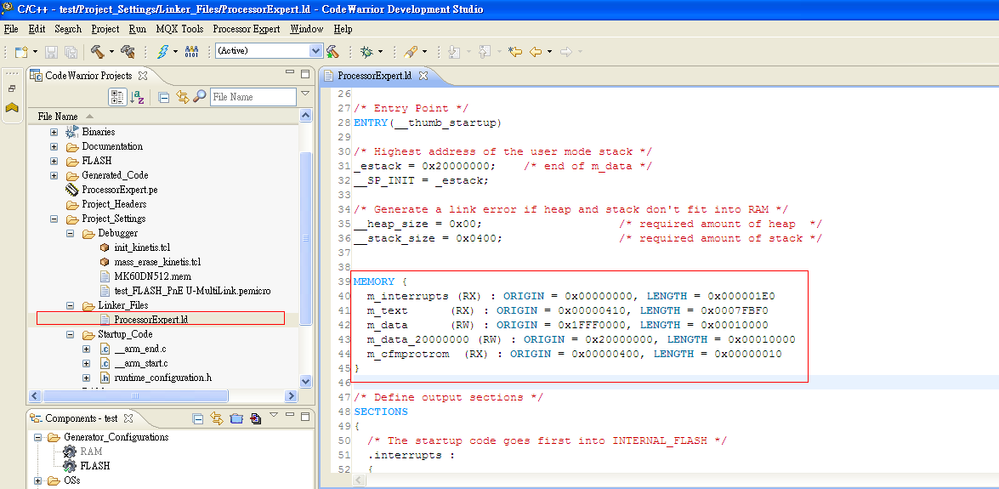Open the Processor Expert menu

247,29
